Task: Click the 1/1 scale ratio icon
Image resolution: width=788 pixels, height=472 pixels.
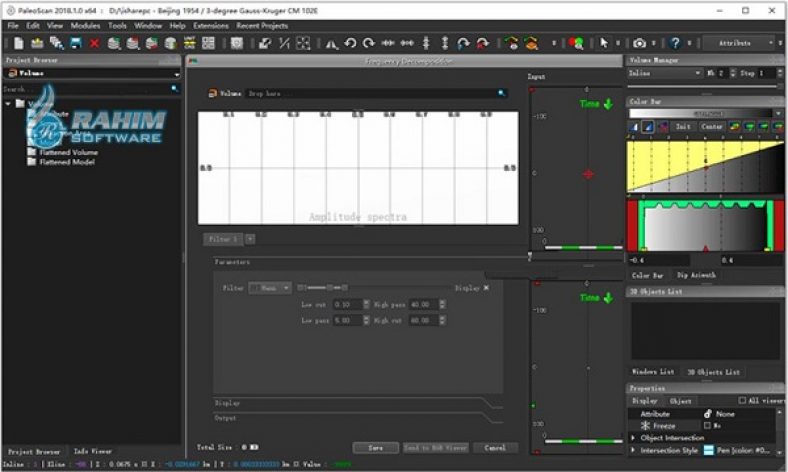Action: 284,44
